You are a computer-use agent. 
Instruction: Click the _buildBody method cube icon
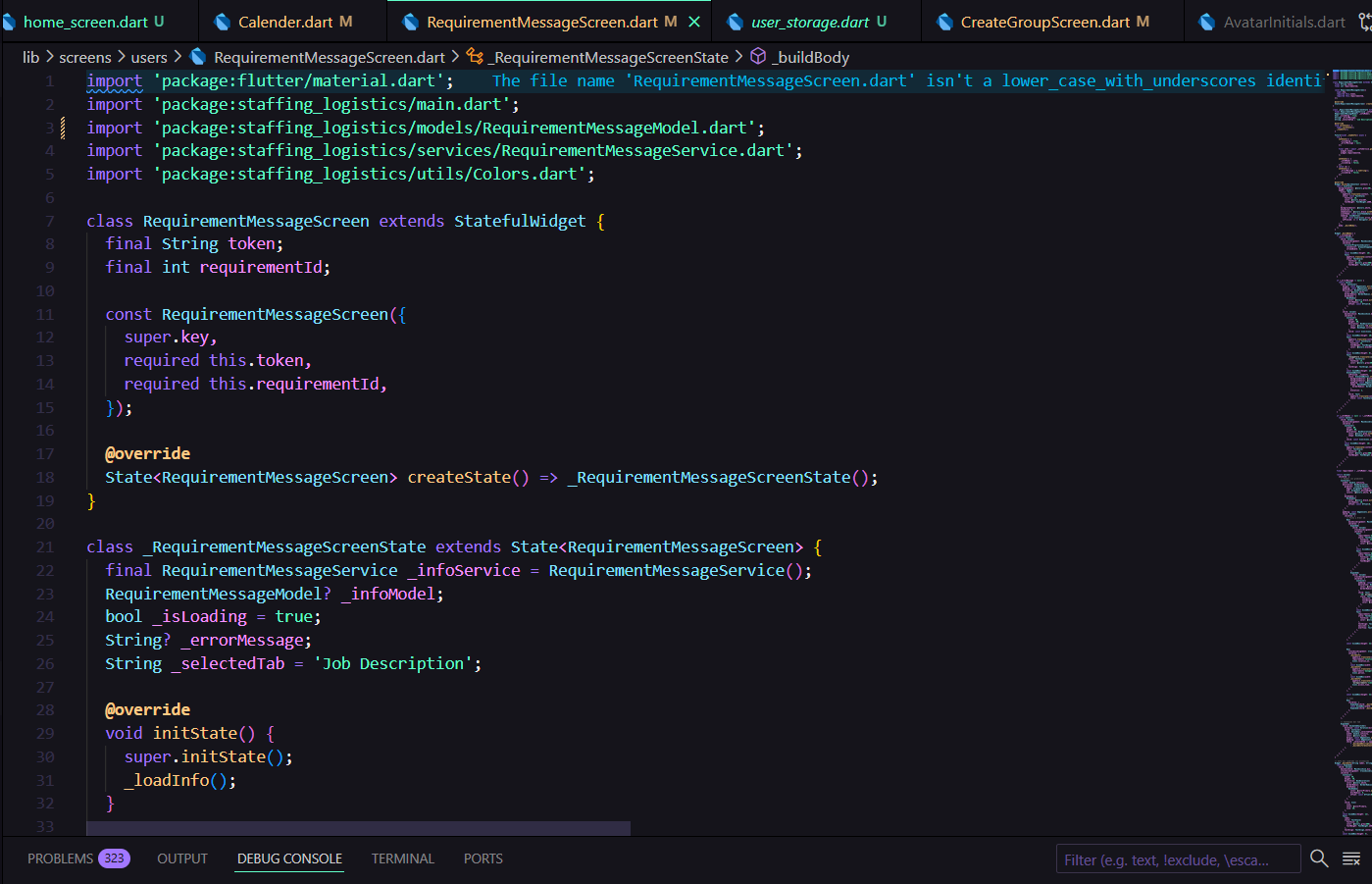coord(758,57)
